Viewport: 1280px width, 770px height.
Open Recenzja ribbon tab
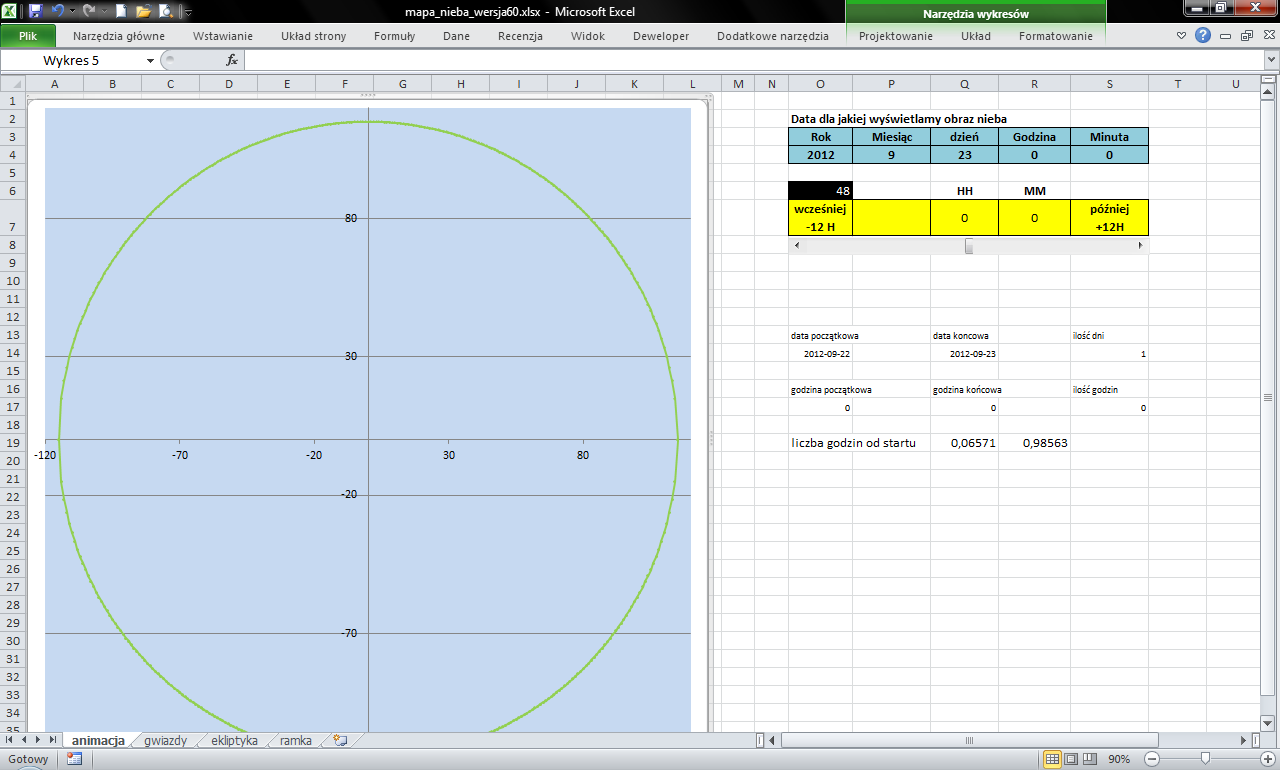coord(520,36)
